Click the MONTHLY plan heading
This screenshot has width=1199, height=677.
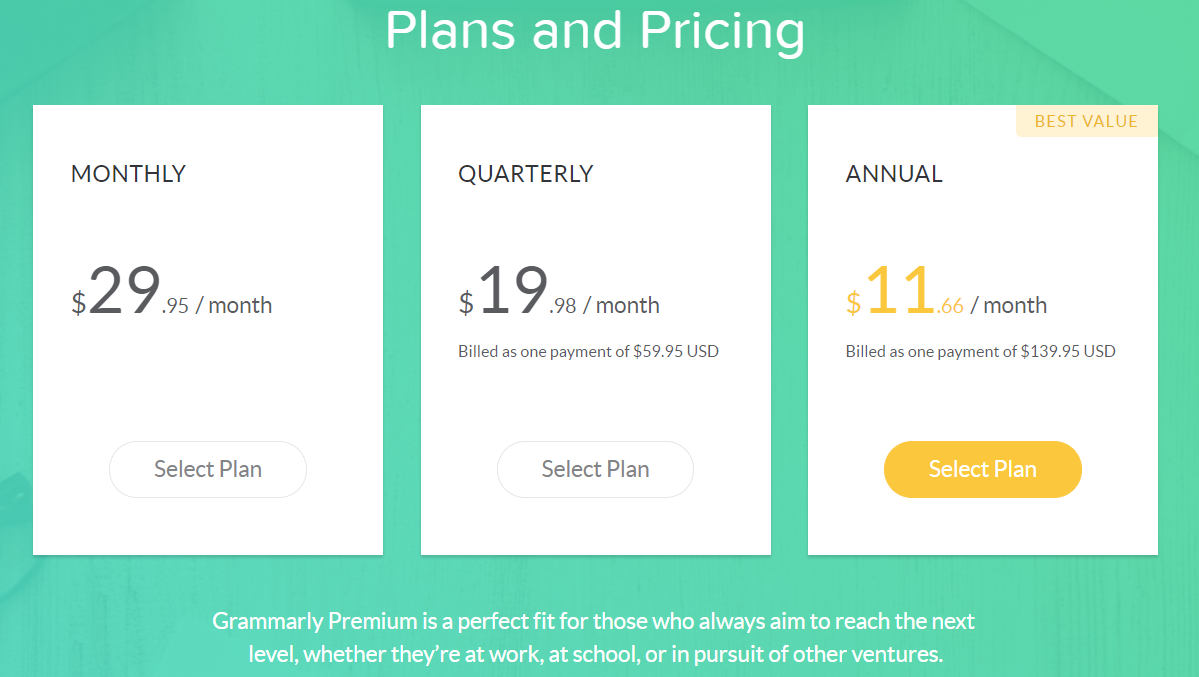tap(128, 174)
